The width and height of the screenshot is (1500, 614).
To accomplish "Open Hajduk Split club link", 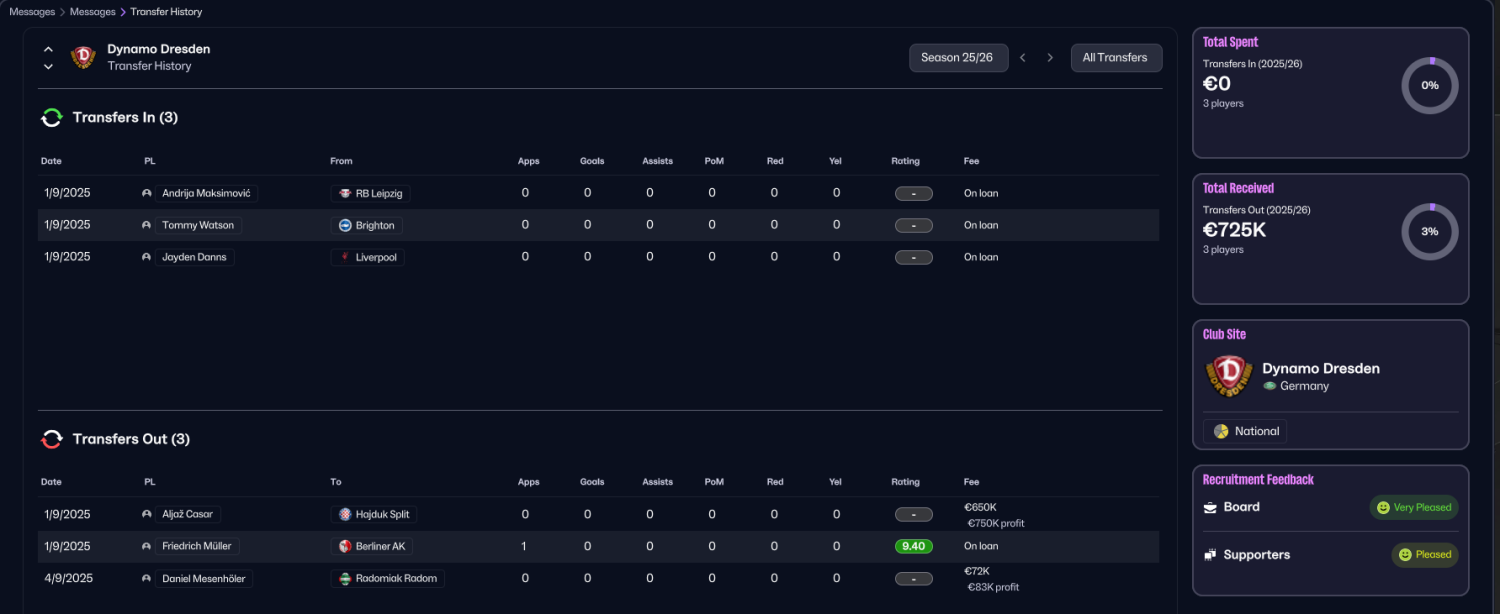I will click(x=373, y=514).
